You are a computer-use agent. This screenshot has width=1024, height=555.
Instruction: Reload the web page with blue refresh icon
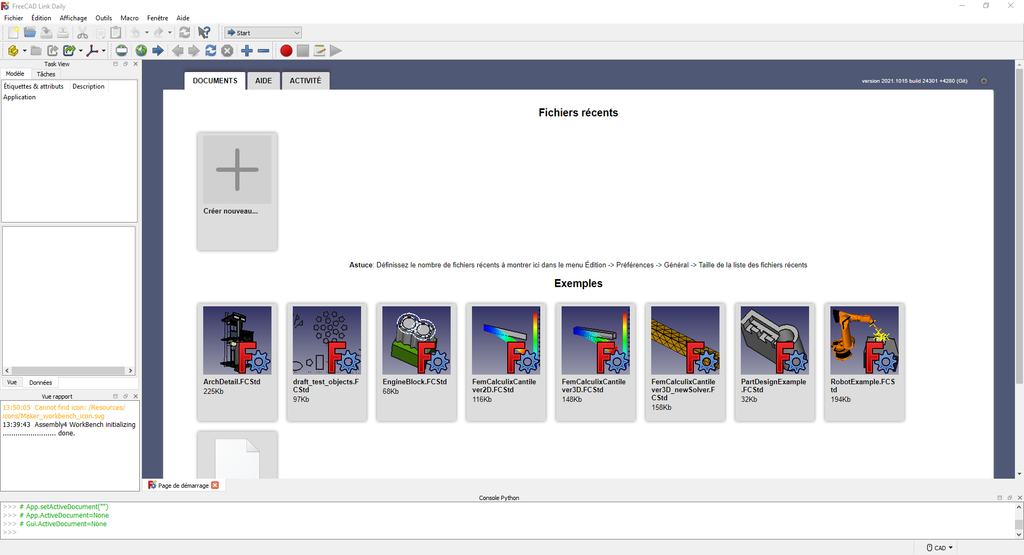[x=210, y=50]
